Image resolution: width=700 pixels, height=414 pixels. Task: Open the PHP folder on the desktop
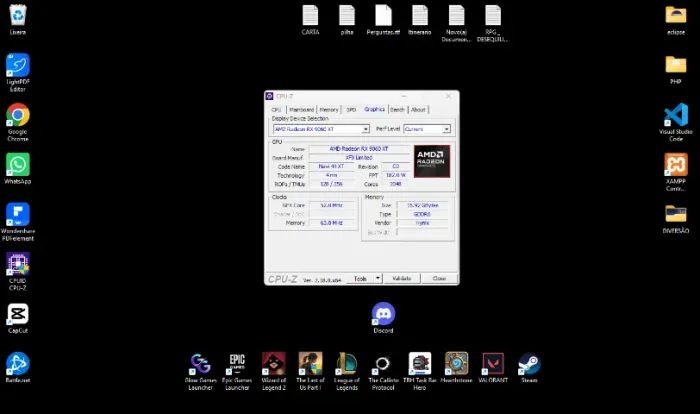[676, 70]
